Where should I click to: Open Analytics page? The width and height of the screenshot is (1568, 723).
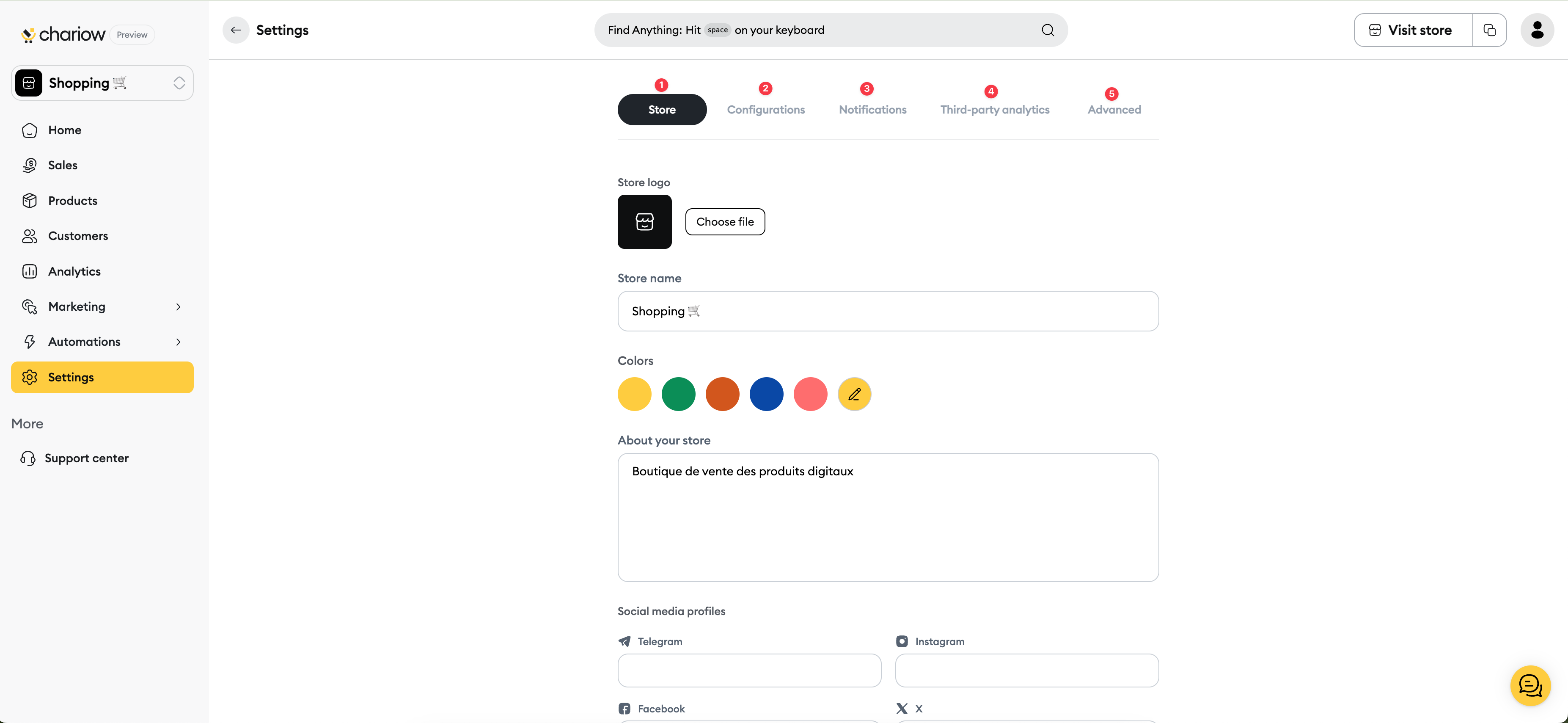tap(102, 271)
